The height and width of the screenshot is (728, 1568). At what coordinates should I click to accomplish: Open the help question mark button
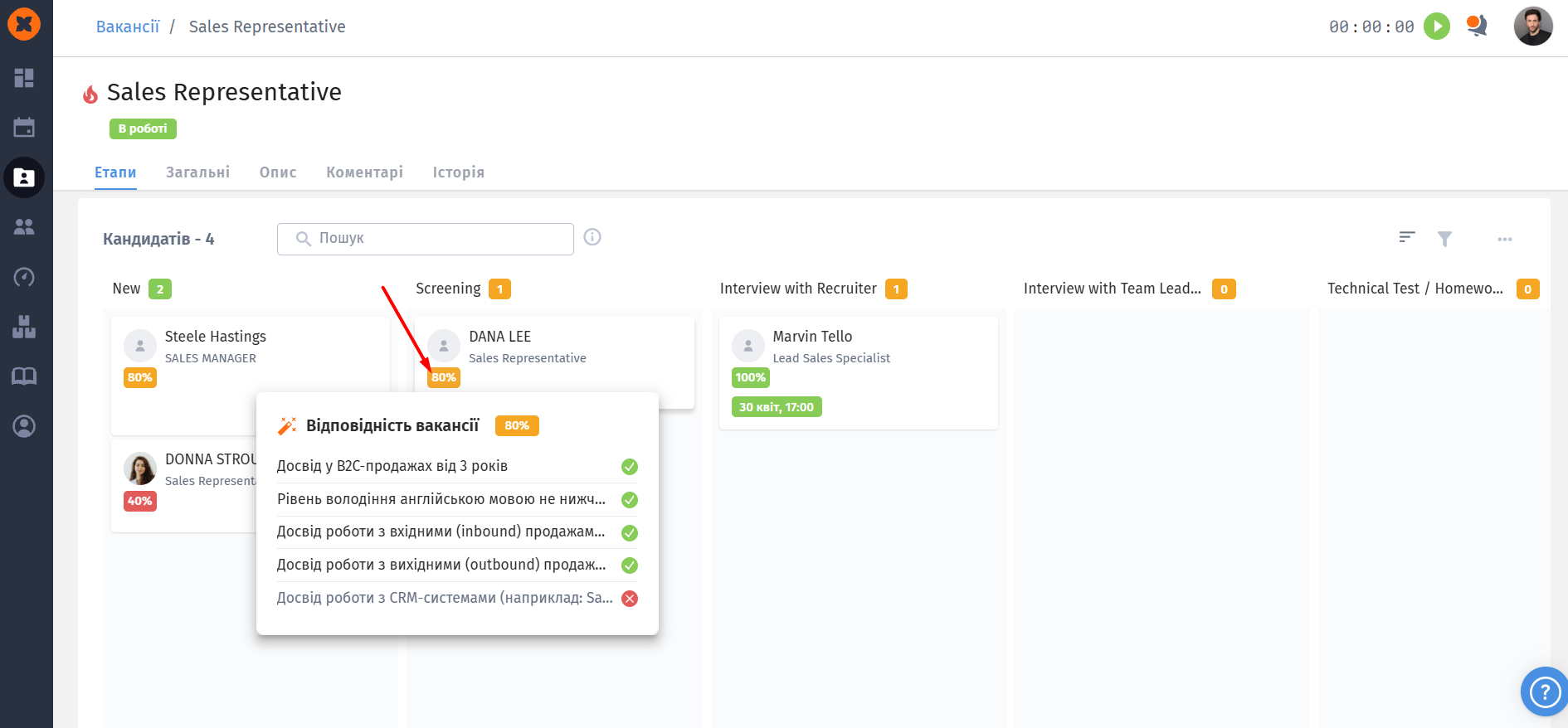pos(1545,691)
